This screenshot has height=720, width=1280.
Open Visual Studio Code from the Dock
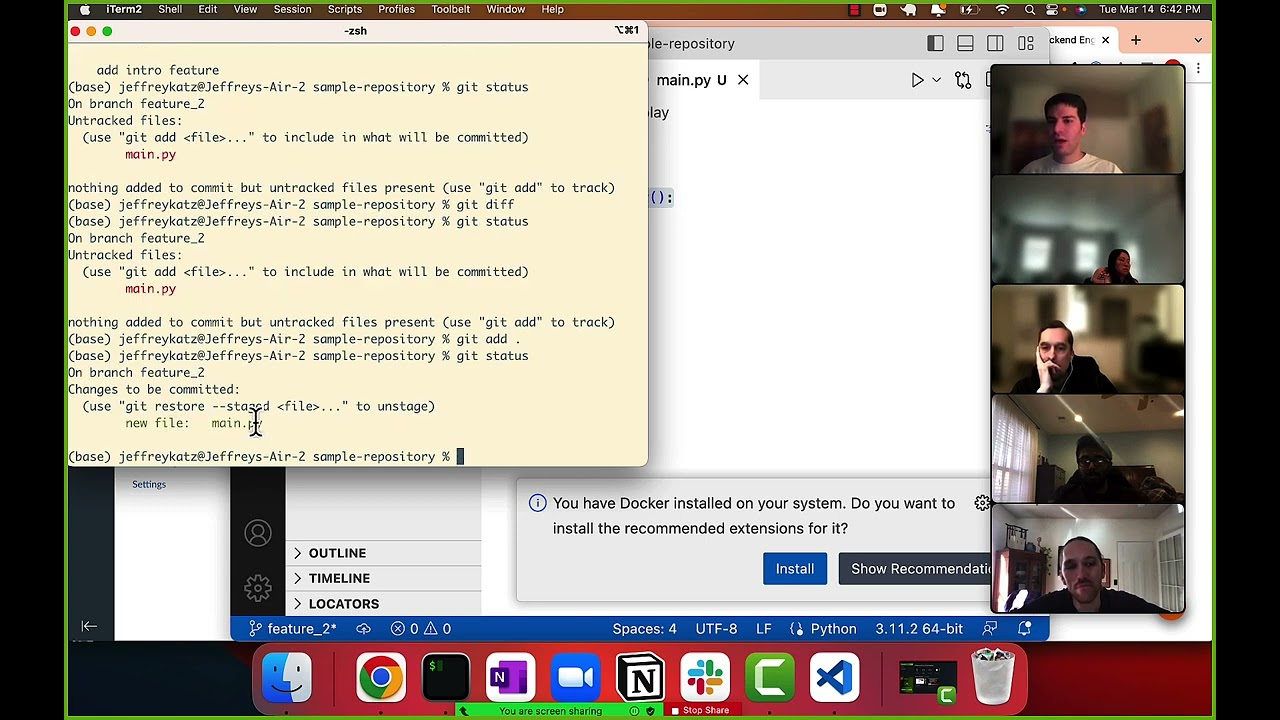point(835,678)
